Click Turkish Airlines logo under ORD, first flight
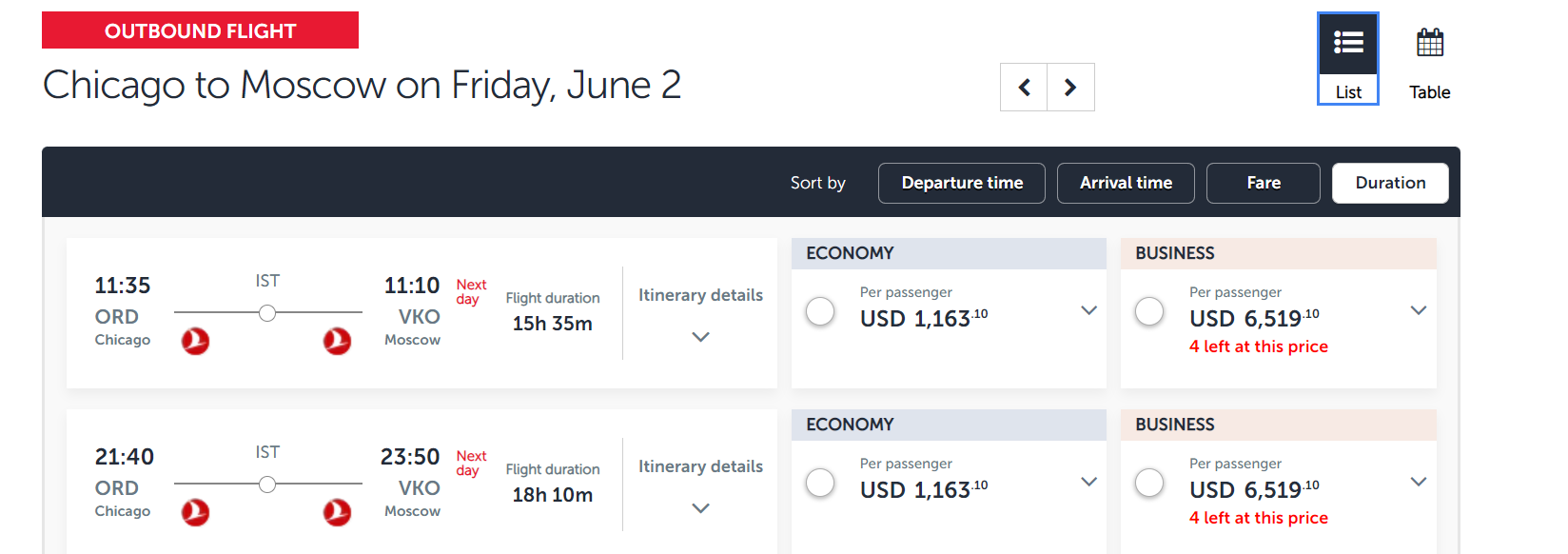 pyautogui.click(x=195, y=341)
